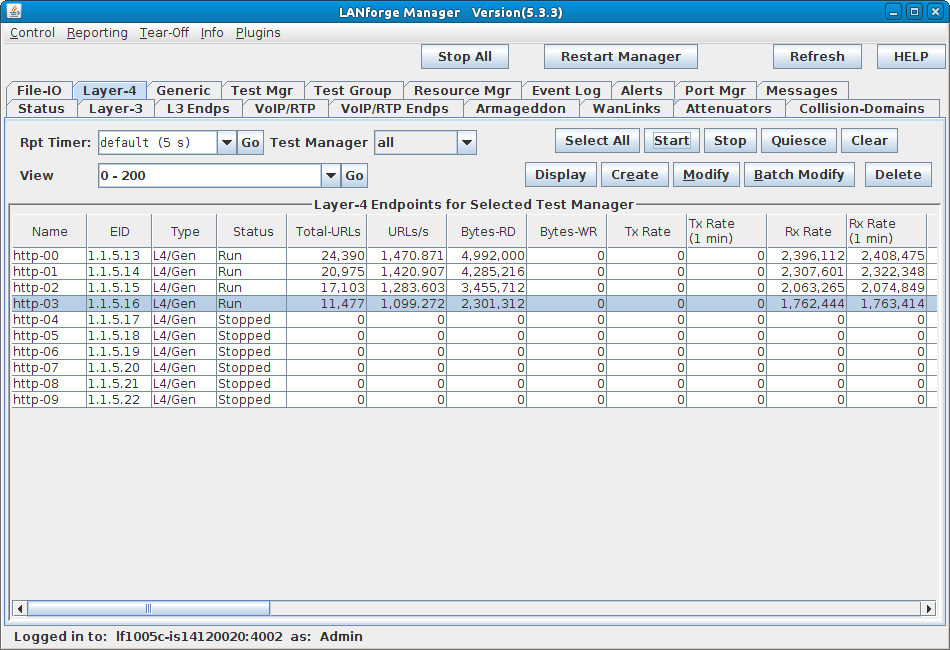
Task: Click the Total-URLs column header
Action: (x=326, y=232)
